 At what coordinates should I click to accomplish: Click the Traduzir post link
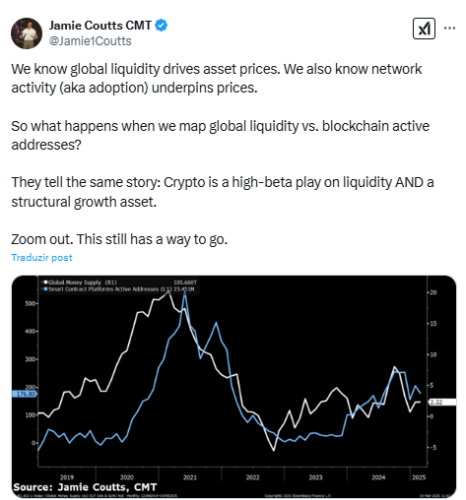(42, 258)
